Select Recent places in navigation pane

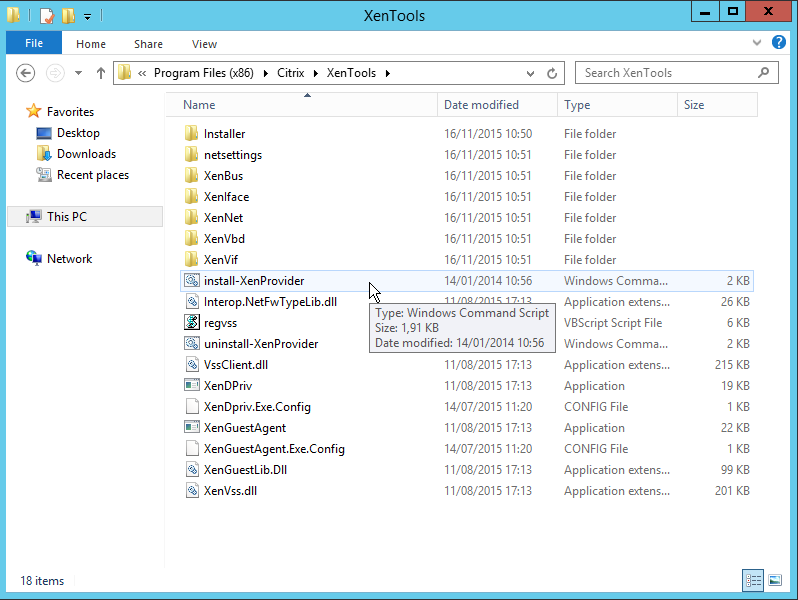coord(93,175)
